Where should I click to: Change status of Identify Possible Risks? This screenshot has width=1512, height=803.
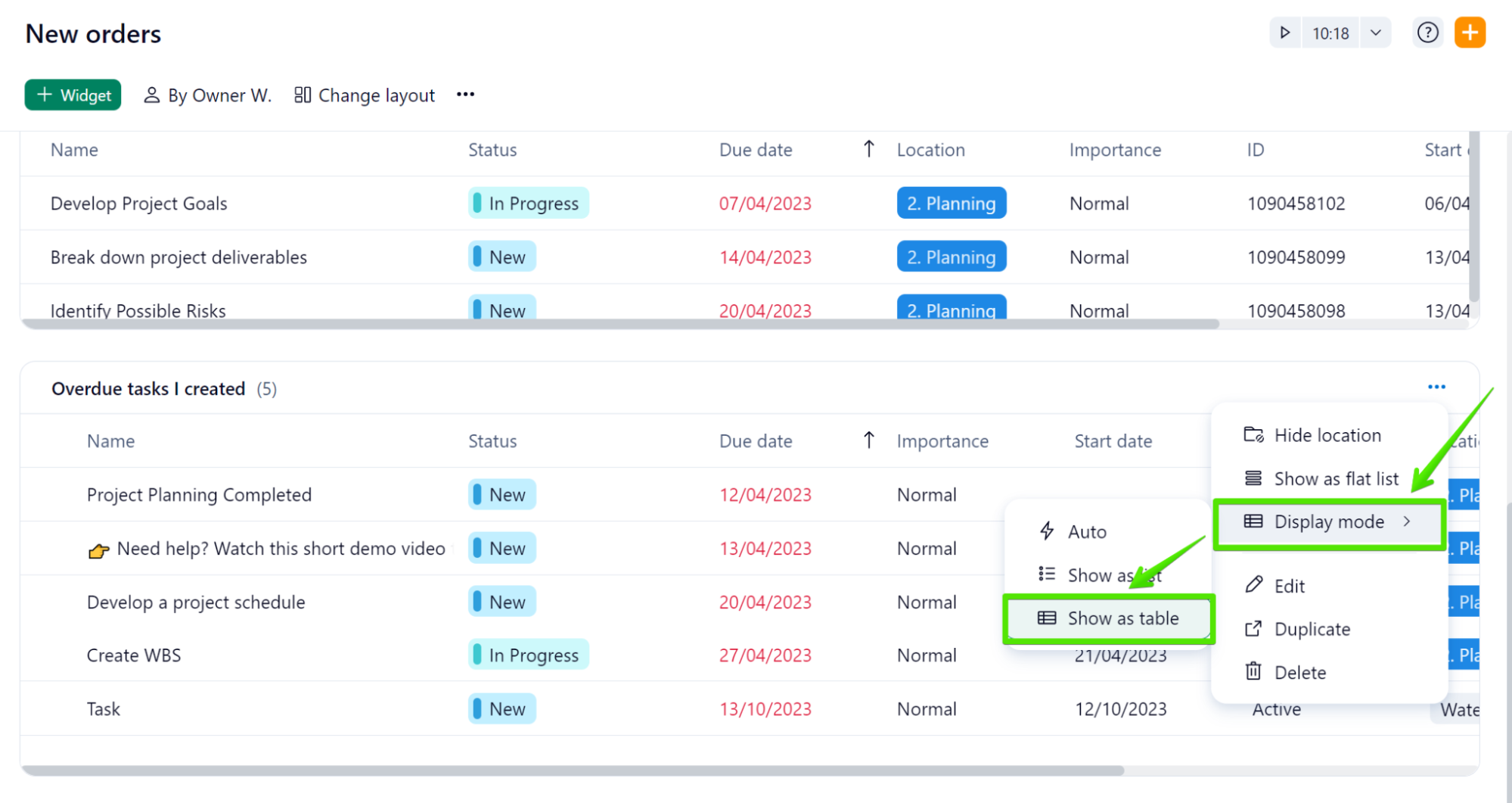coord(502,309)
